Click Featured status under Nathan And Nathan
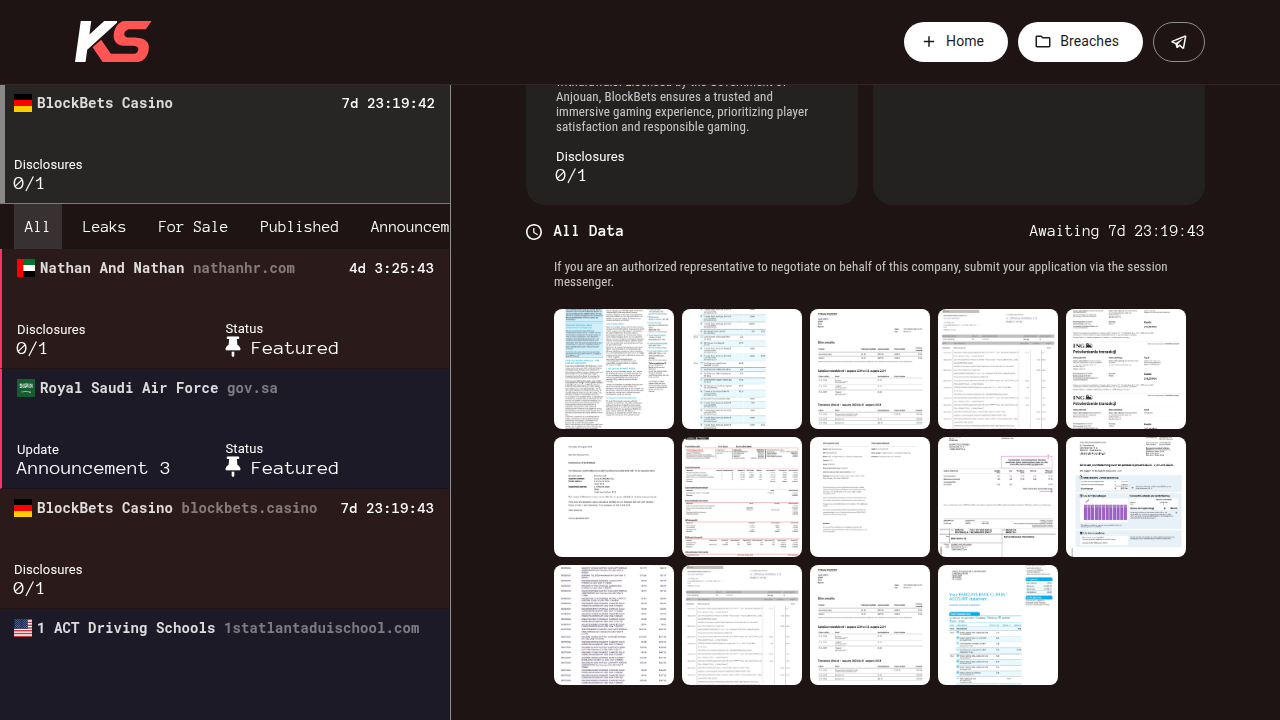The height and width of the screenshot is (720, 1280). (x=295, y=348)
